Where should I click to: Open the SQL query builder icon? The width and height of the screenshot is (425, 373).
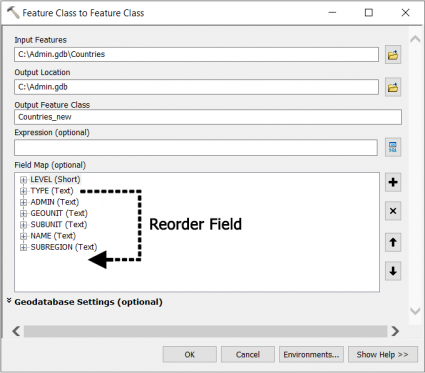pyautogui.click(x=393, y=147)
